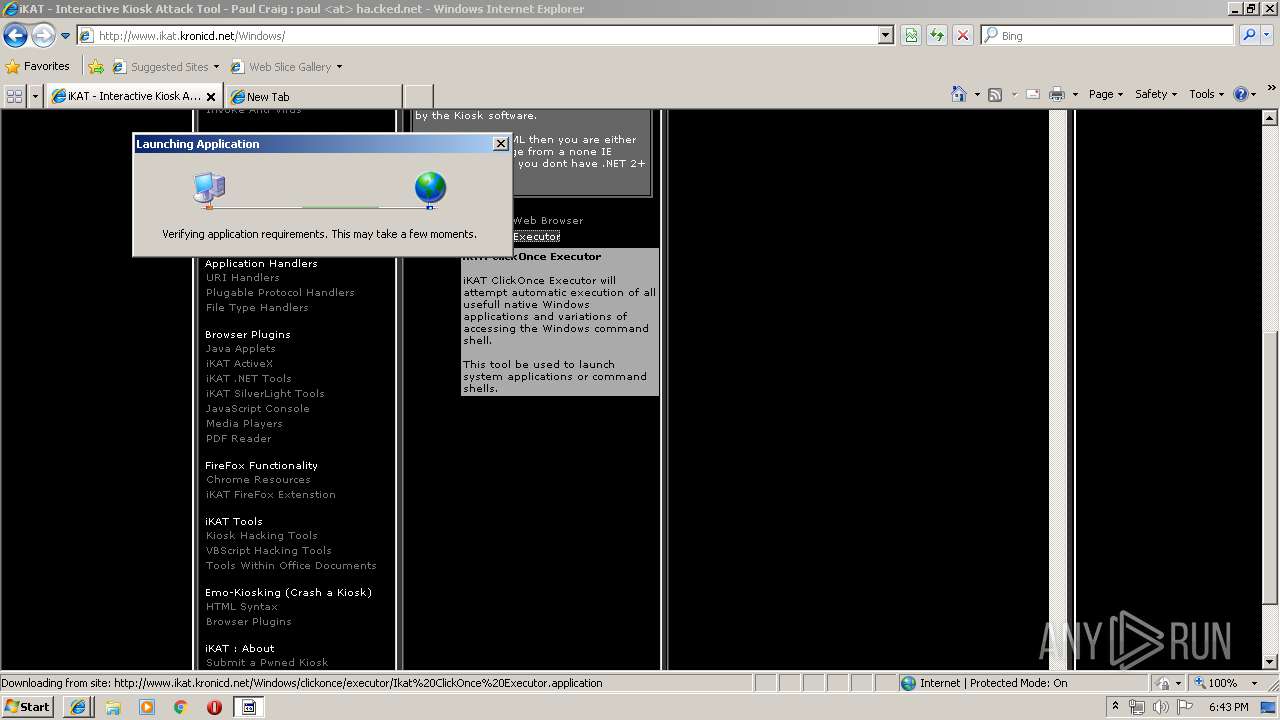Open a blank new tab button
The width and height of the screenshot is (1280, 720).
pos(418,96)
